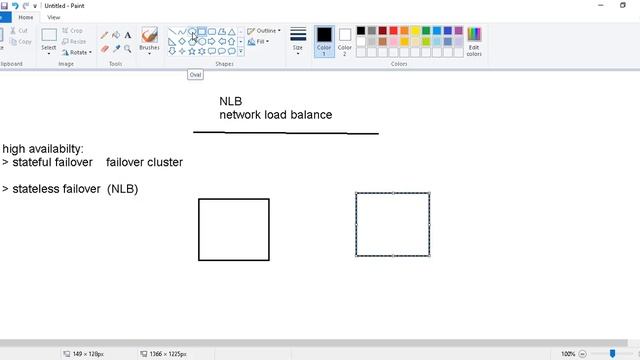Open the Select dropdown arrow
The image size is (640, 360).
coord(49,53)
